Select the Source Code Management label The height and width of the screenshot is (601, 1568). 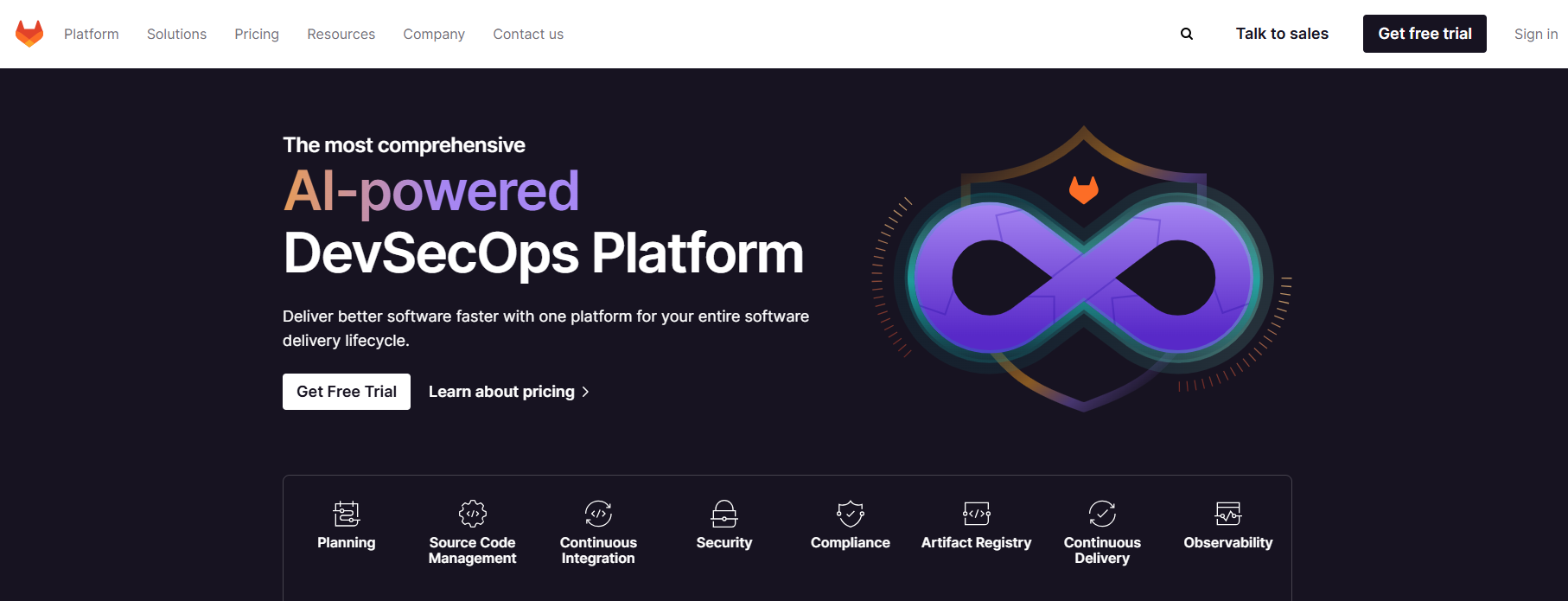(x=473, y=550)
